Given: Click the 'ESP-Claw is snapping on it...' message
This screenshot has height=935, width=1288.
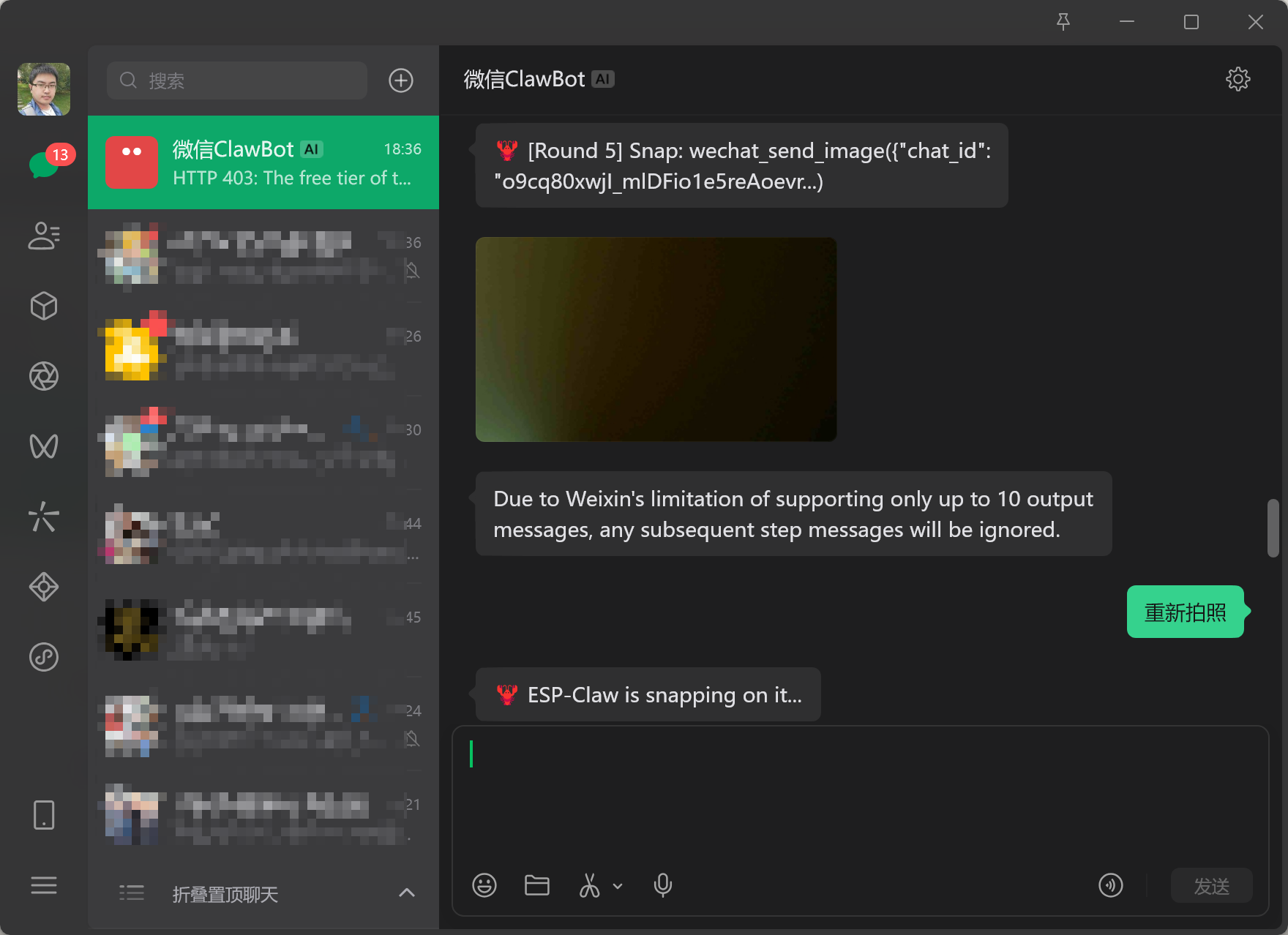Looking at the screenshot, I should [x=648, y=694].
